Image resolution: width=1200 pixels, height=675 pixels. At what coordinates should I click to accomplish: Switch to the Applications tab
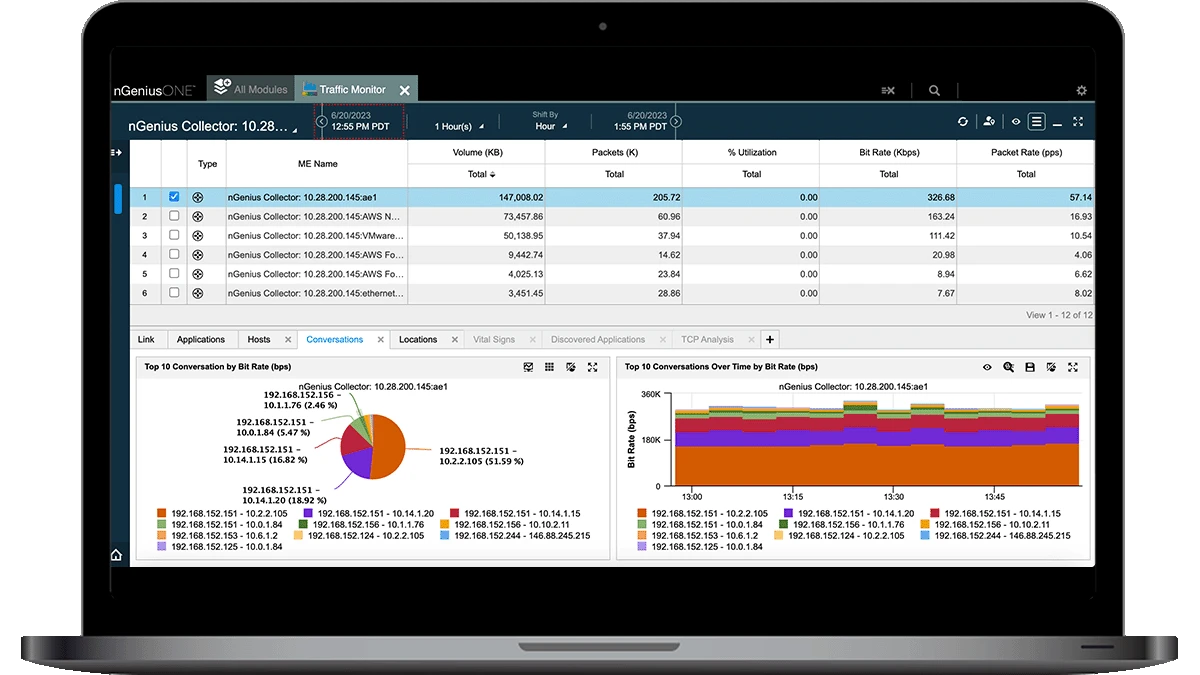(x=203, y=339)
